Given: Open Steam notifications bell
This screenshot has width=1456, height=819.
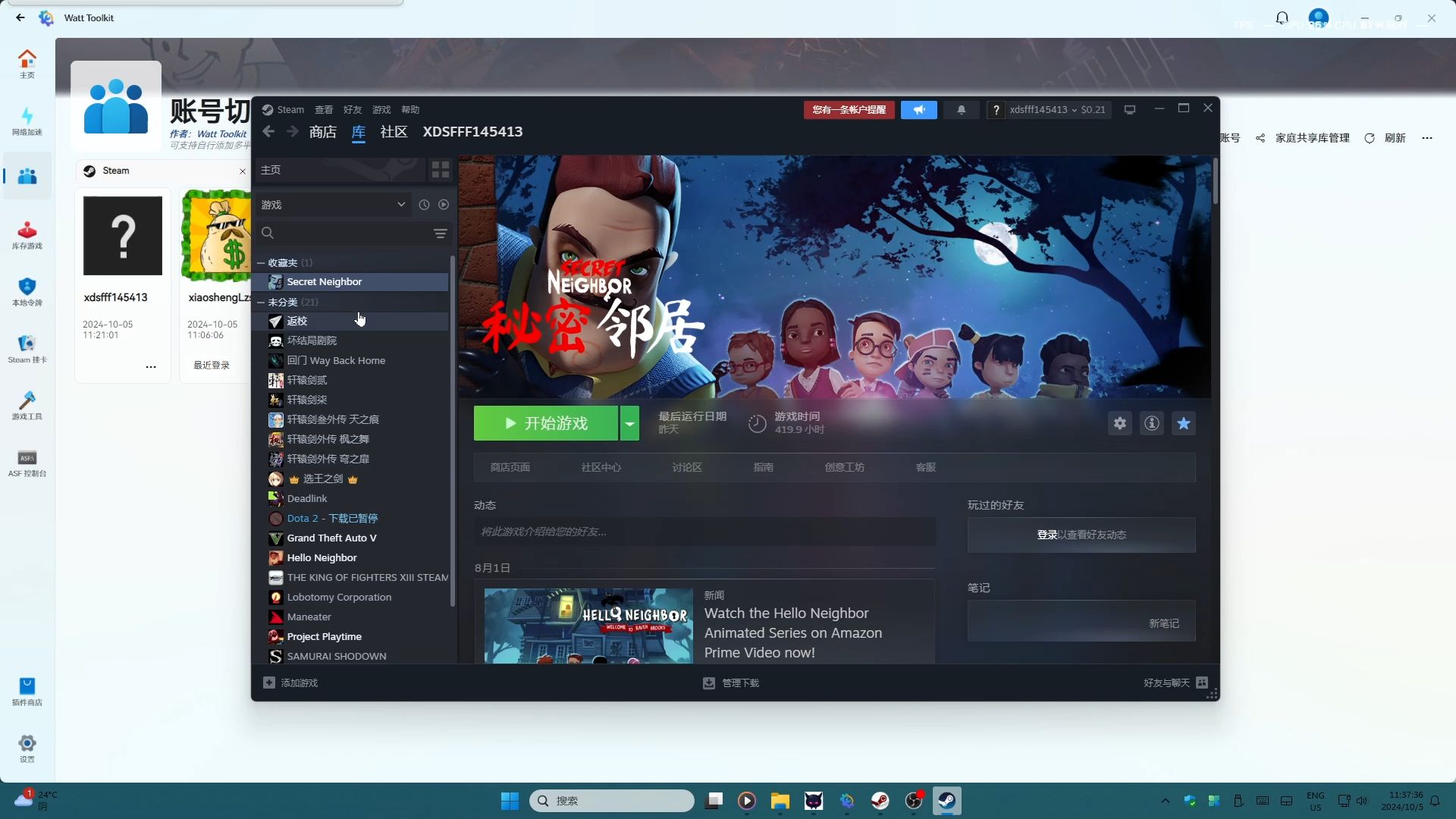Looking at the screenshot, I should pos(962,110).
